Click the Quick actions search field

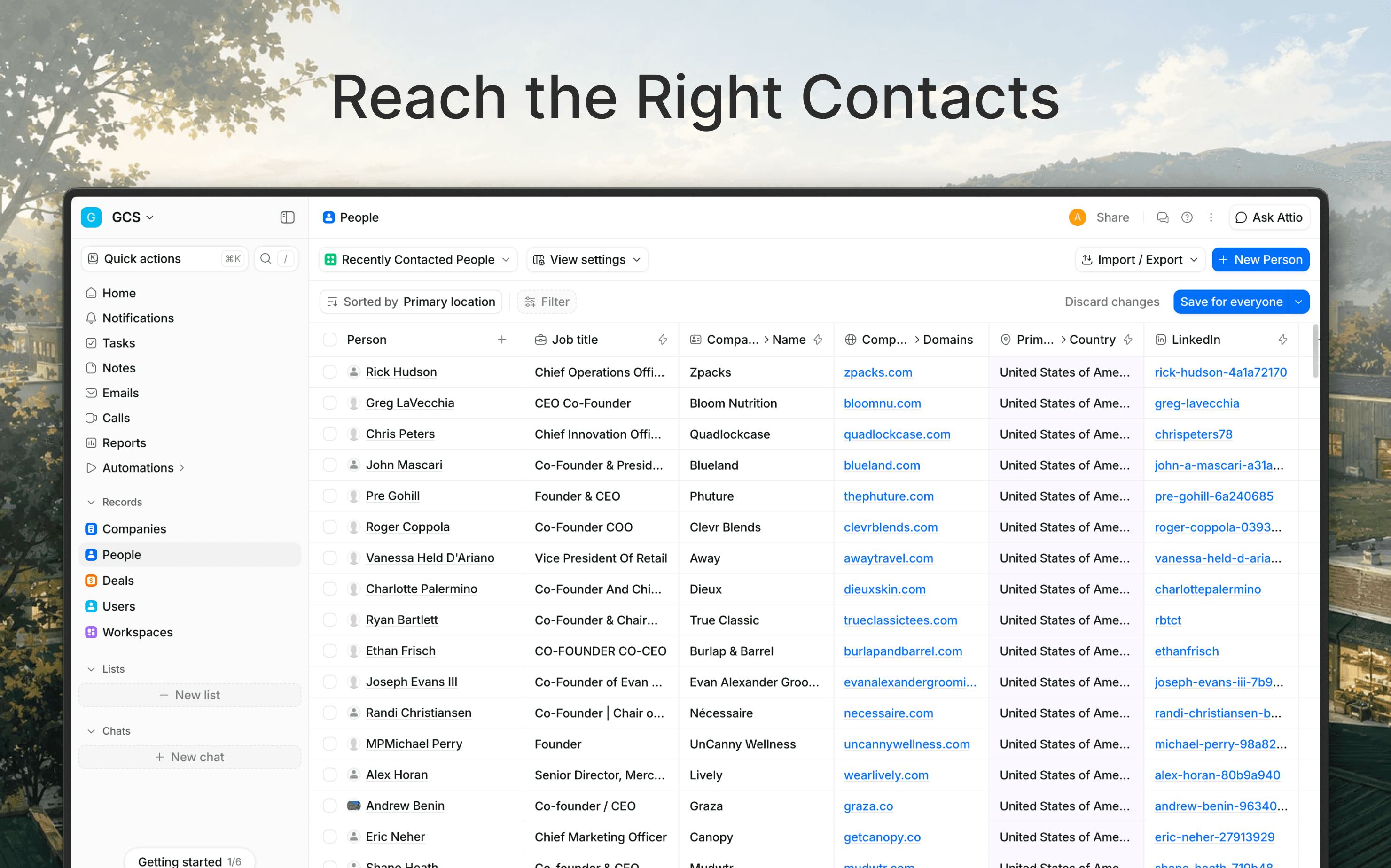pyautogui.click(x=165, y=258)
